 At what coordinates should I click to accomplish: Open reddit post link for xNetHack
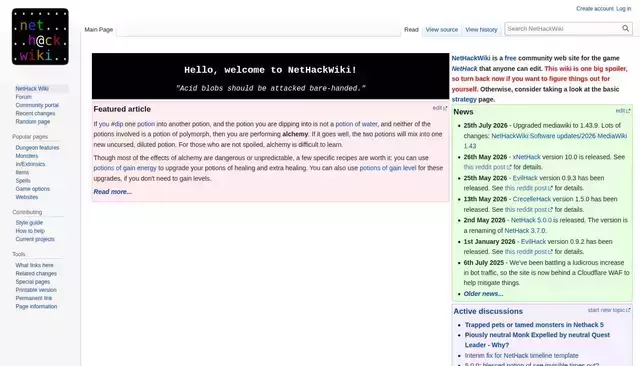pos(487,167)
